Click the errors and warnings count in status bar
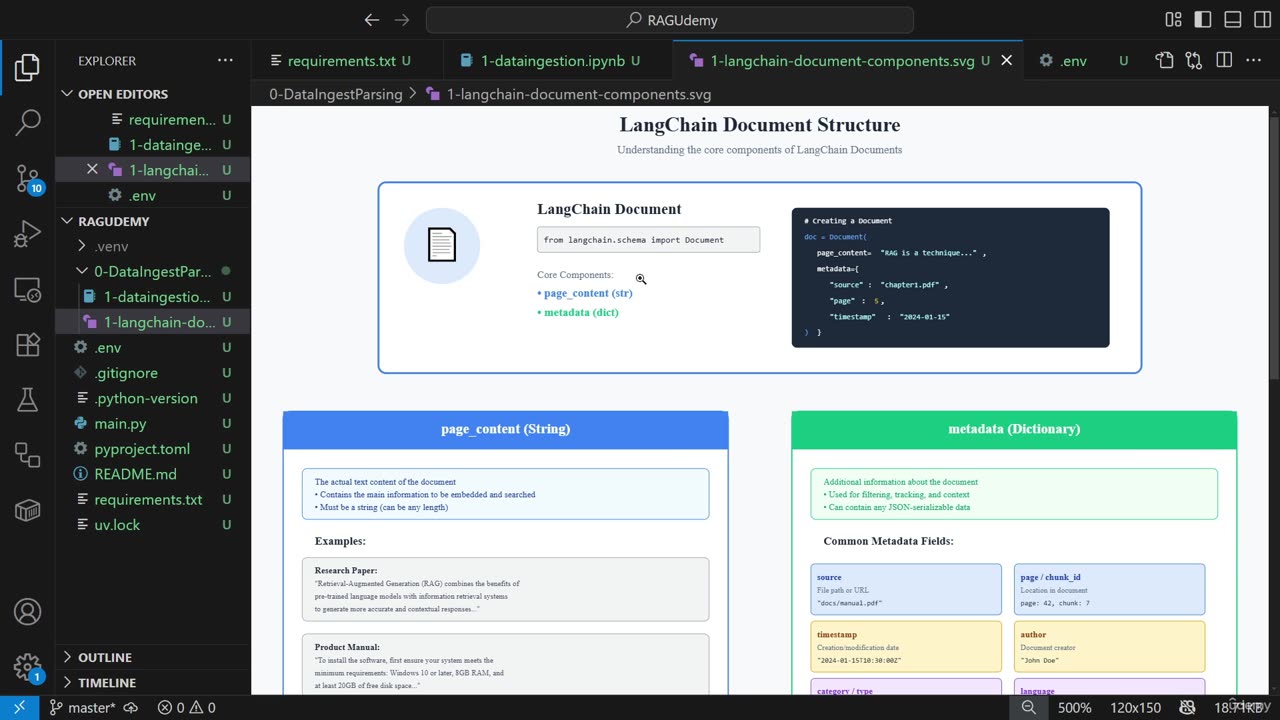Image resolution: width=1280 pixels, height=720 pixels. [x=186, y=707]
